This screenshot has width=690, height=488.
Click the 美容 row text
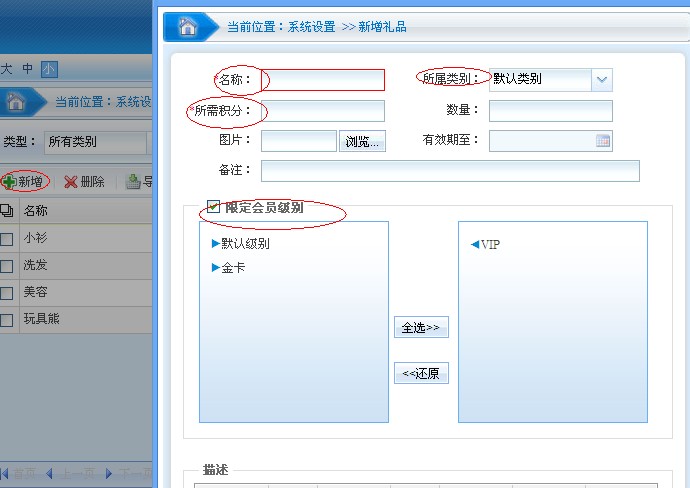pyautogui.click(x=36, y=292)
